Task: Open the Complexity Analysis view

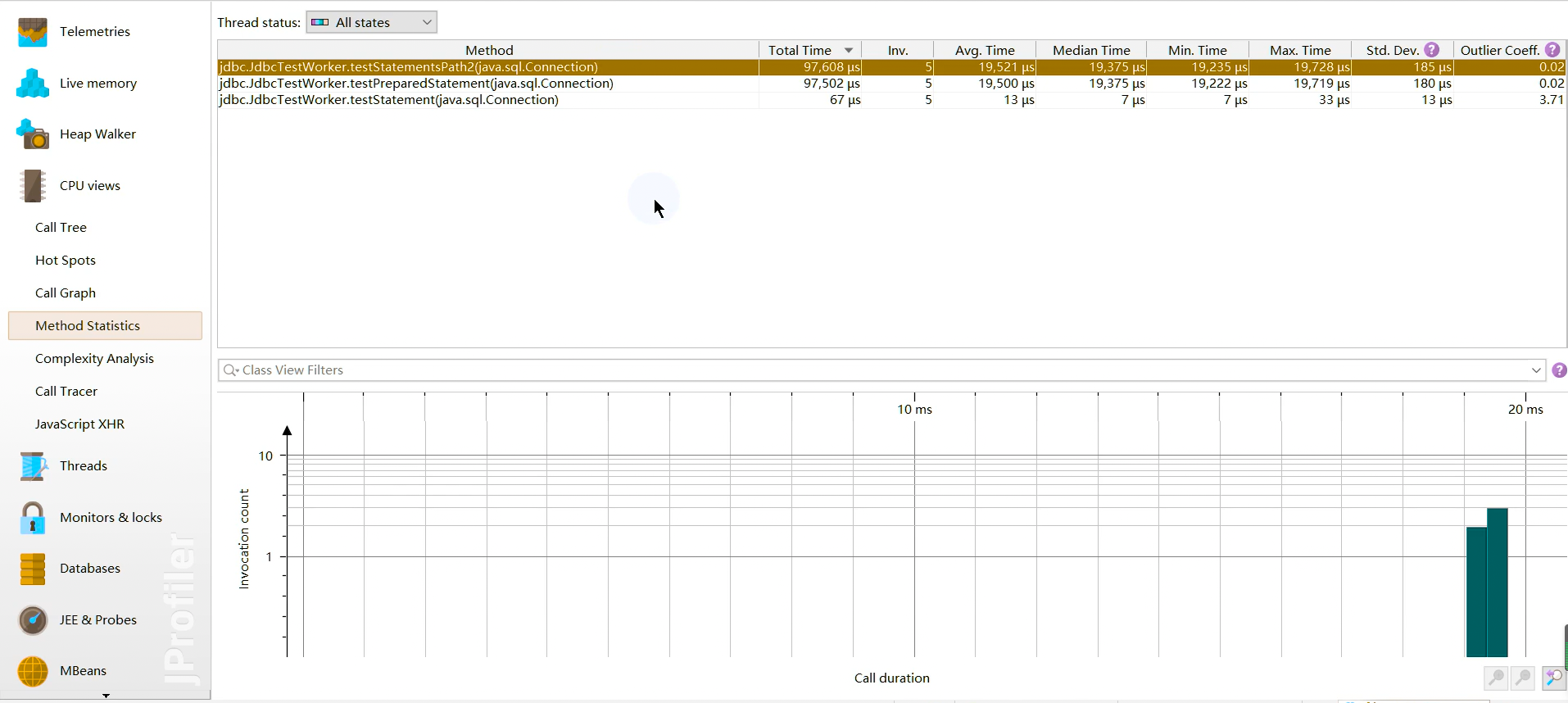Action: point(94,359)
